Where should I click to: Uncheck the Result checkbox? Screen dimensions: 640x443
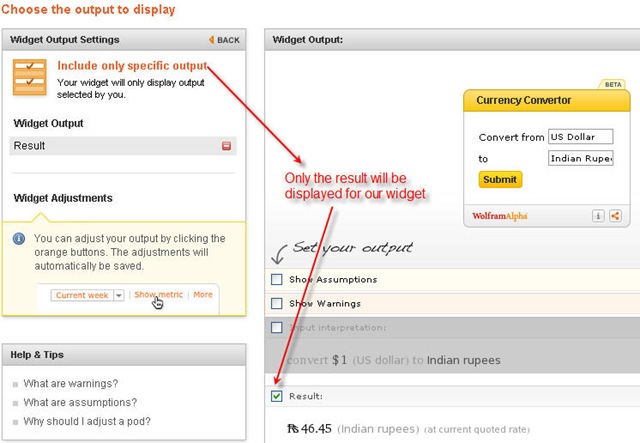(277, 396)
